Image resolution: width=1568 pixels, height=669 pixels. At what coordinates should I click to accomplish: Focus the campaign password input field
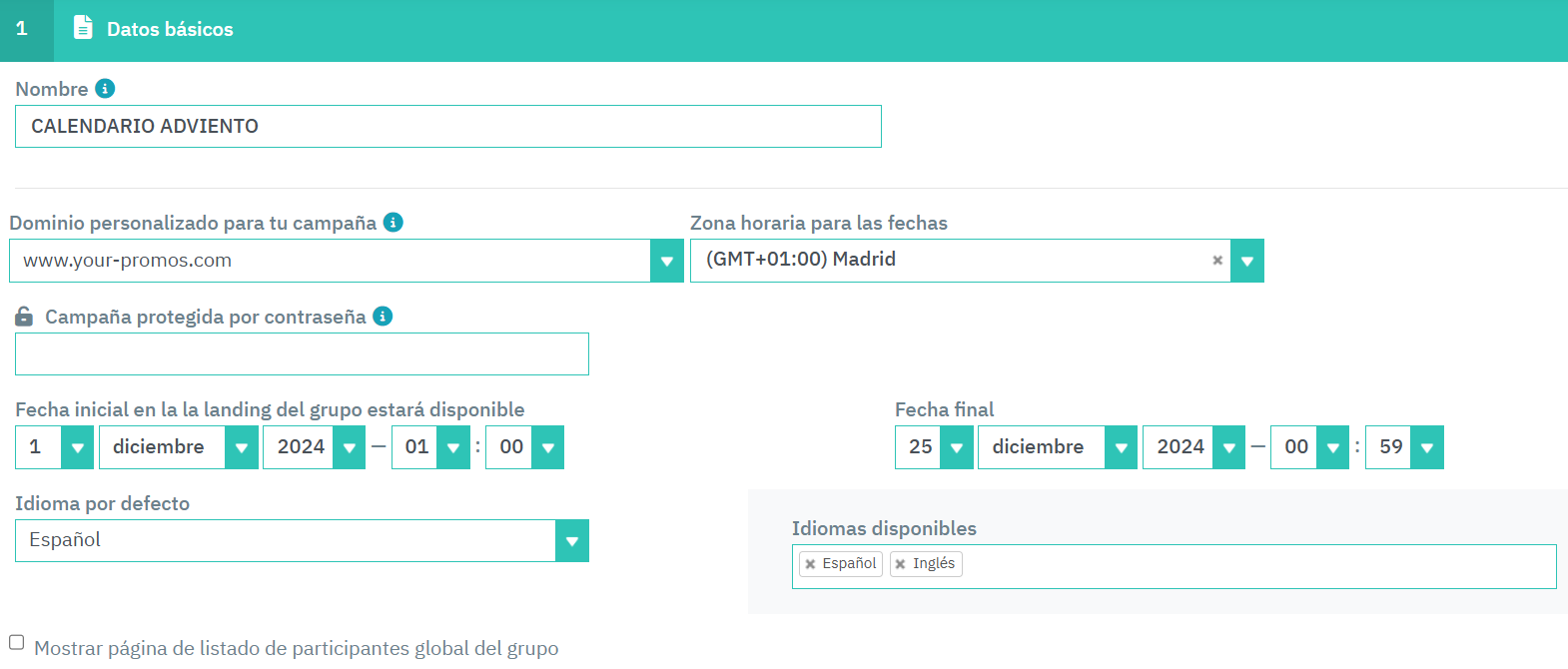302,354
